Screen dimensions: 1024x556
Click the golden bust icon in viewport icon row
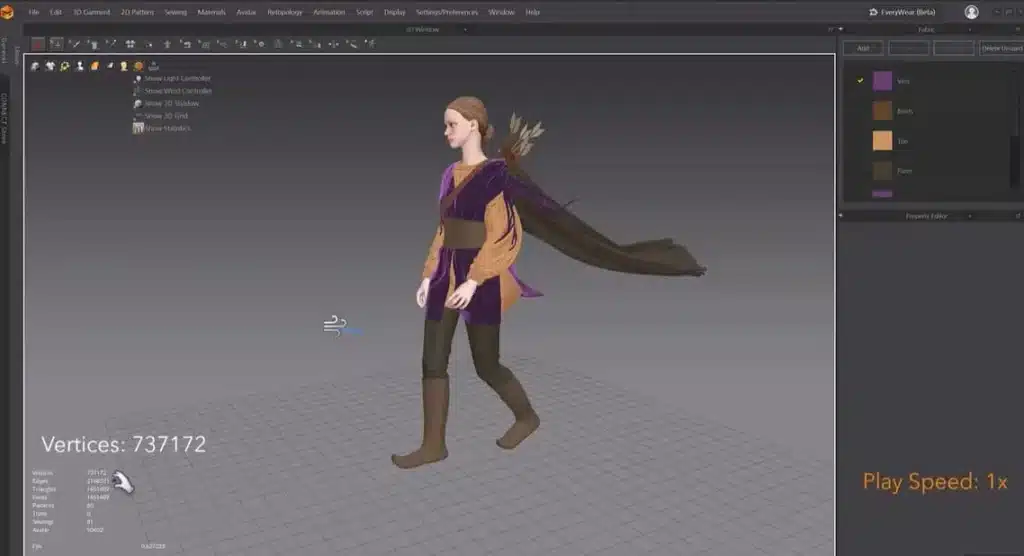click(123, 66)
